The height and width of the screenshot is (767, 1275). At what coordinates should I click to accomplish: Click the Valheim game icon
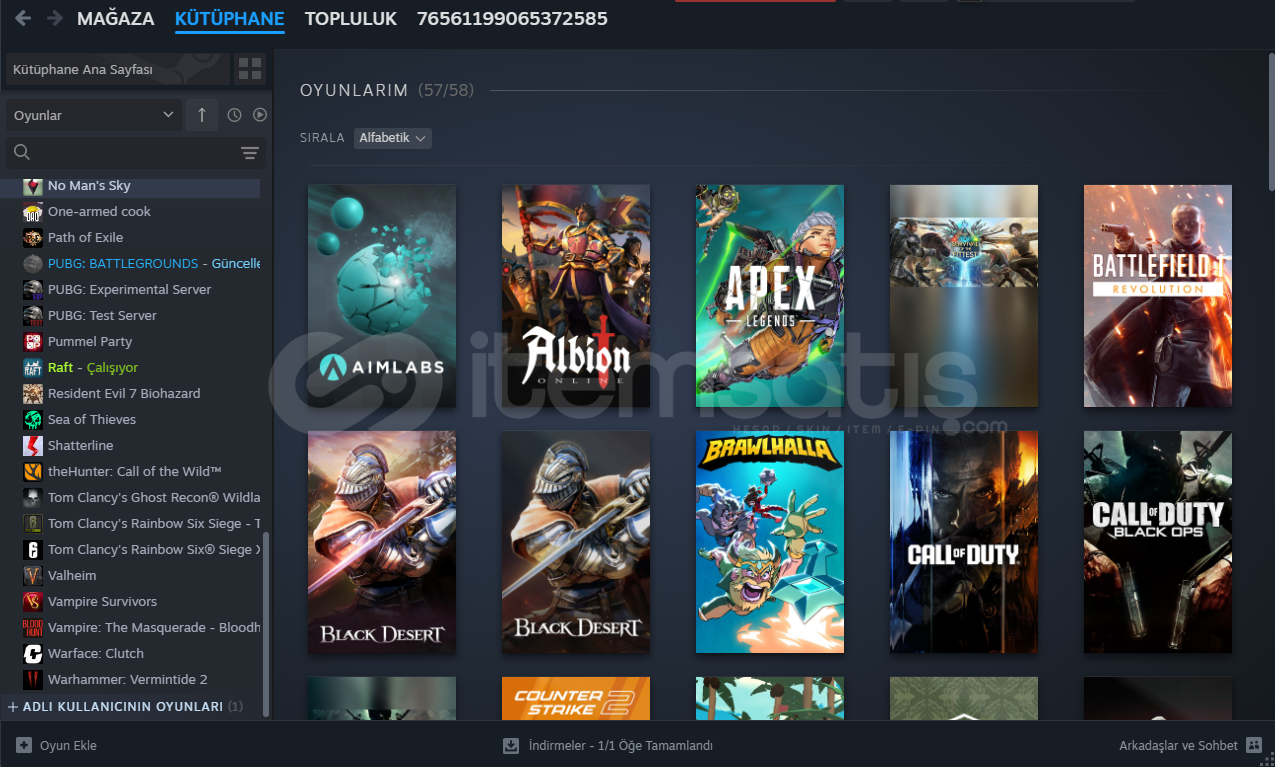[x=33, y=576]
